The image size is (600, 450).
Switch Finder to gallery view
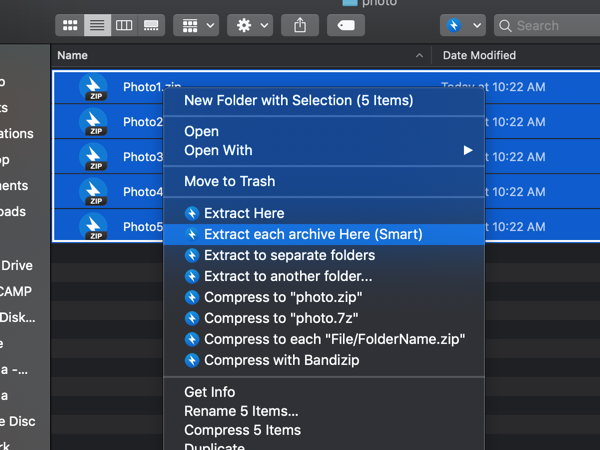151,25
